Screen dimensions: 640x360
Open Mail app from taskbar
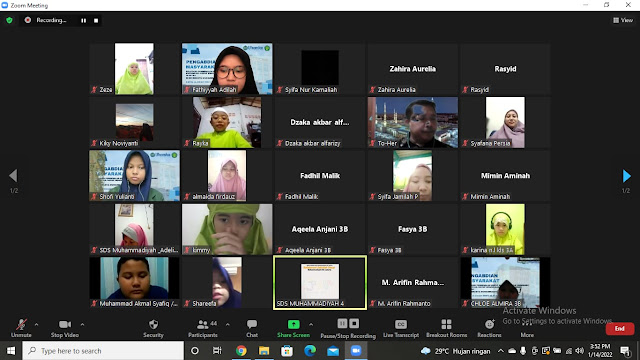point(333,351)
